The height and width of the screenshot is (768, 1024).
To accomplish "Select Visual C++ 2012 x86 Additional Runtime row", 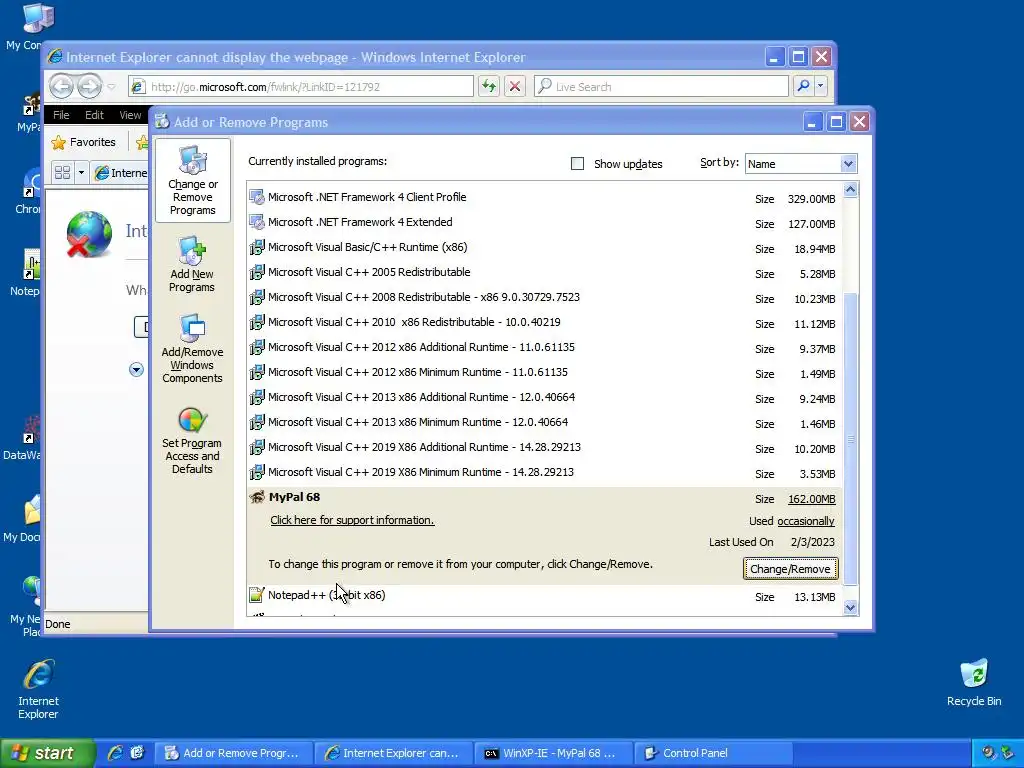I will click(545, 347).
